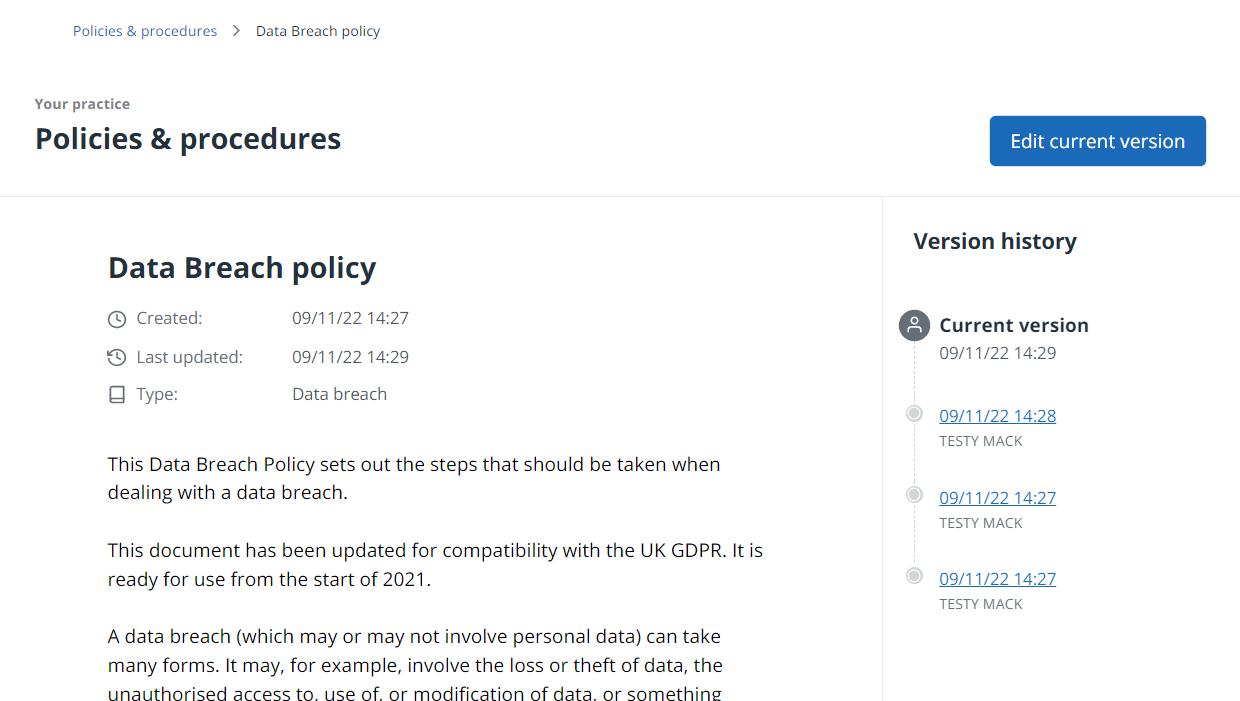Select the oldest version's timeline dot
This screenshot has height=701, width=1240.
pyautogui.click(x=914, y=576)
